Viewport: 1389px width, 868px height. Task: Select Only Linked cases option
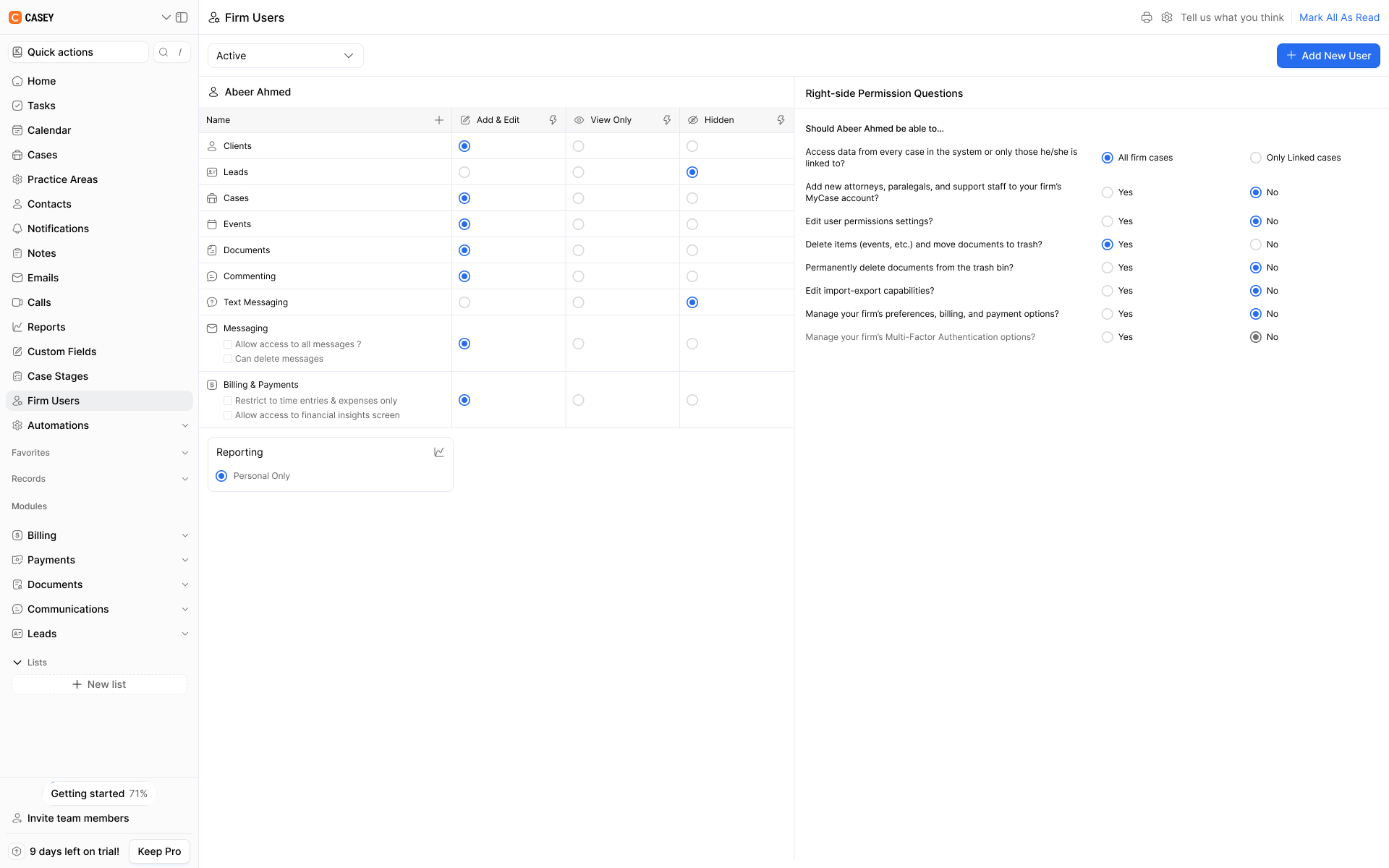[x=1256, y=158]
